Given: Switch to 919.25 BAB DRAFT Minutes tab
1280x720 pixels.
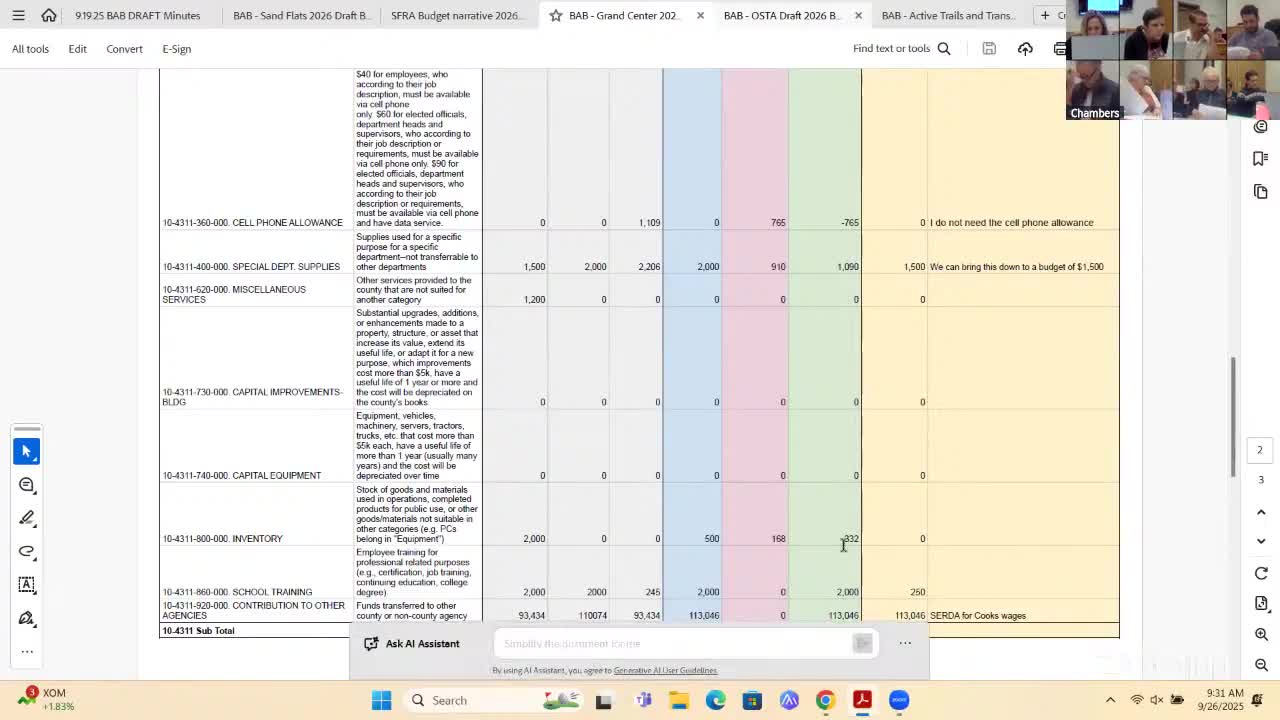Looking at the screenshot, I should pyautogui.click(x=138, y=16).
